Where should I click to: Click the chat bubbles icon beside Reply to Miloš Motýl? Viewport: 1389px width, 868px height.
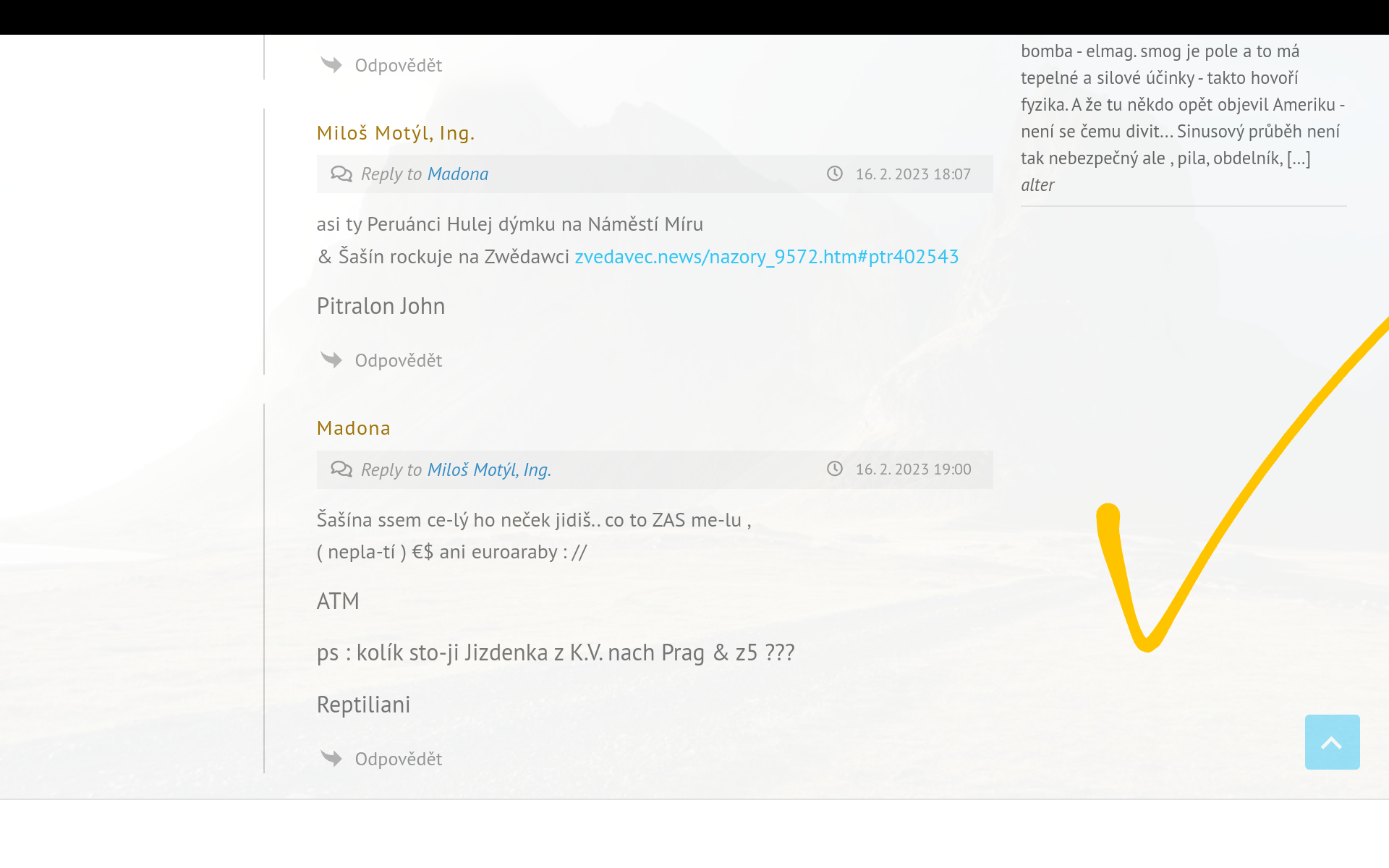point(341,469)
